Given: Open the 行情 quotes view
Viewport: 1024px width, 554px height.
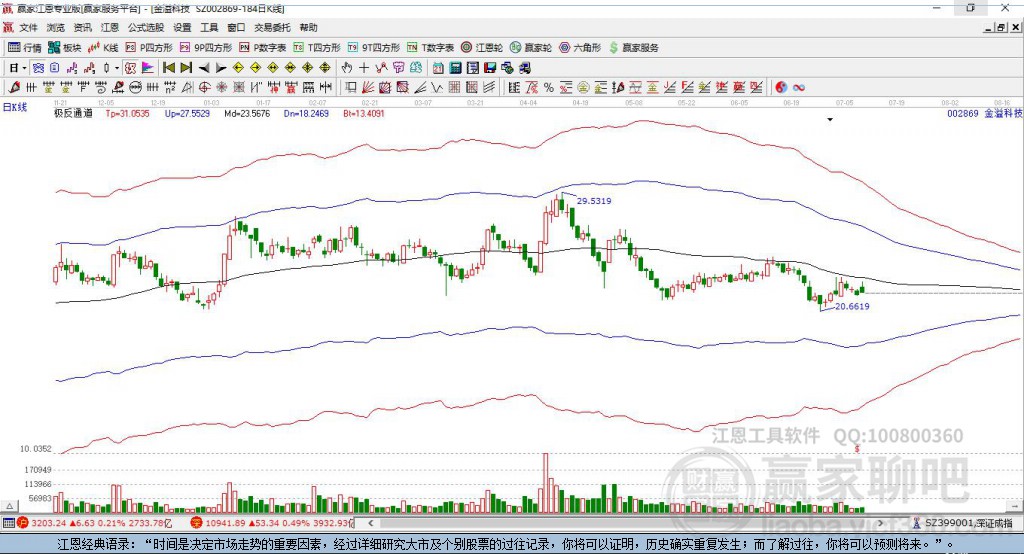Looking at the screenshot, I should pyautogui.click(x=24, y=48).
